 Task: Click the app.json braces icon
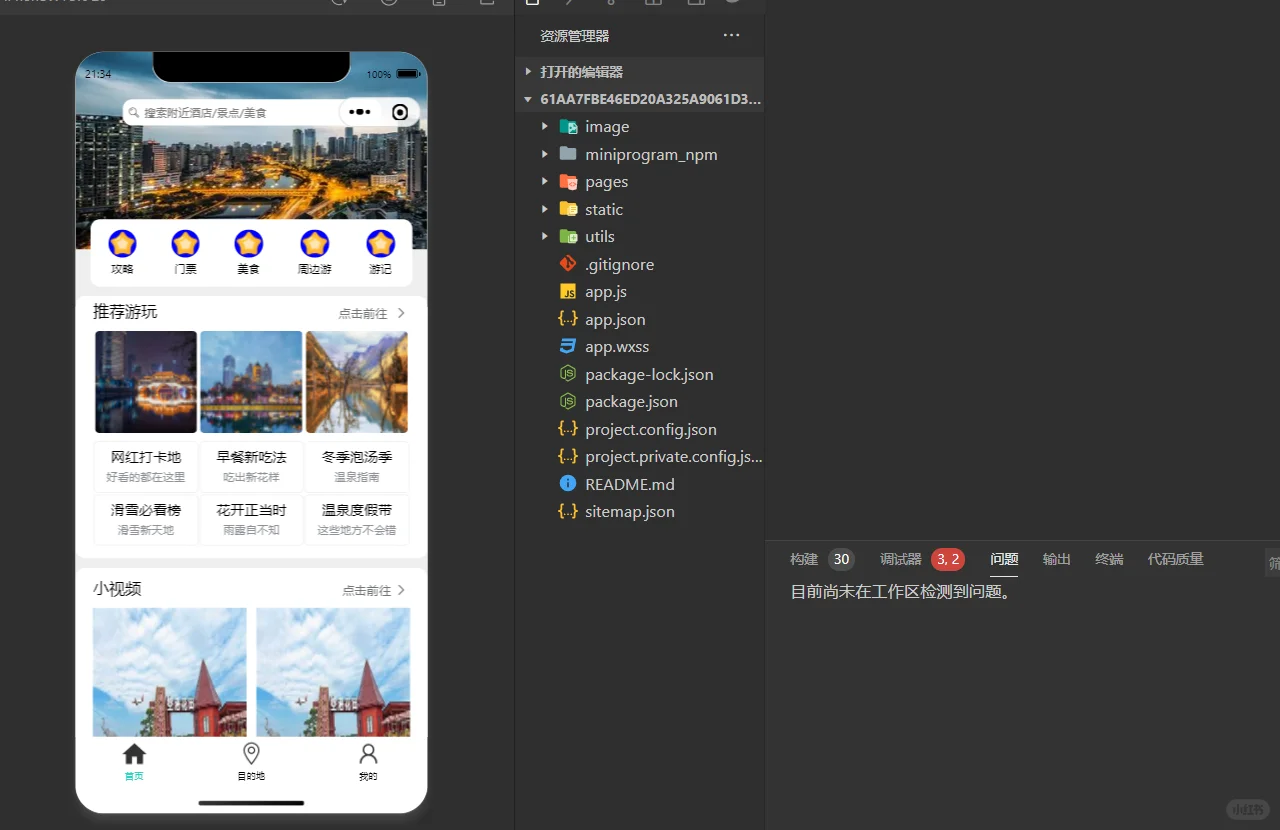click(x=568, y=319)
